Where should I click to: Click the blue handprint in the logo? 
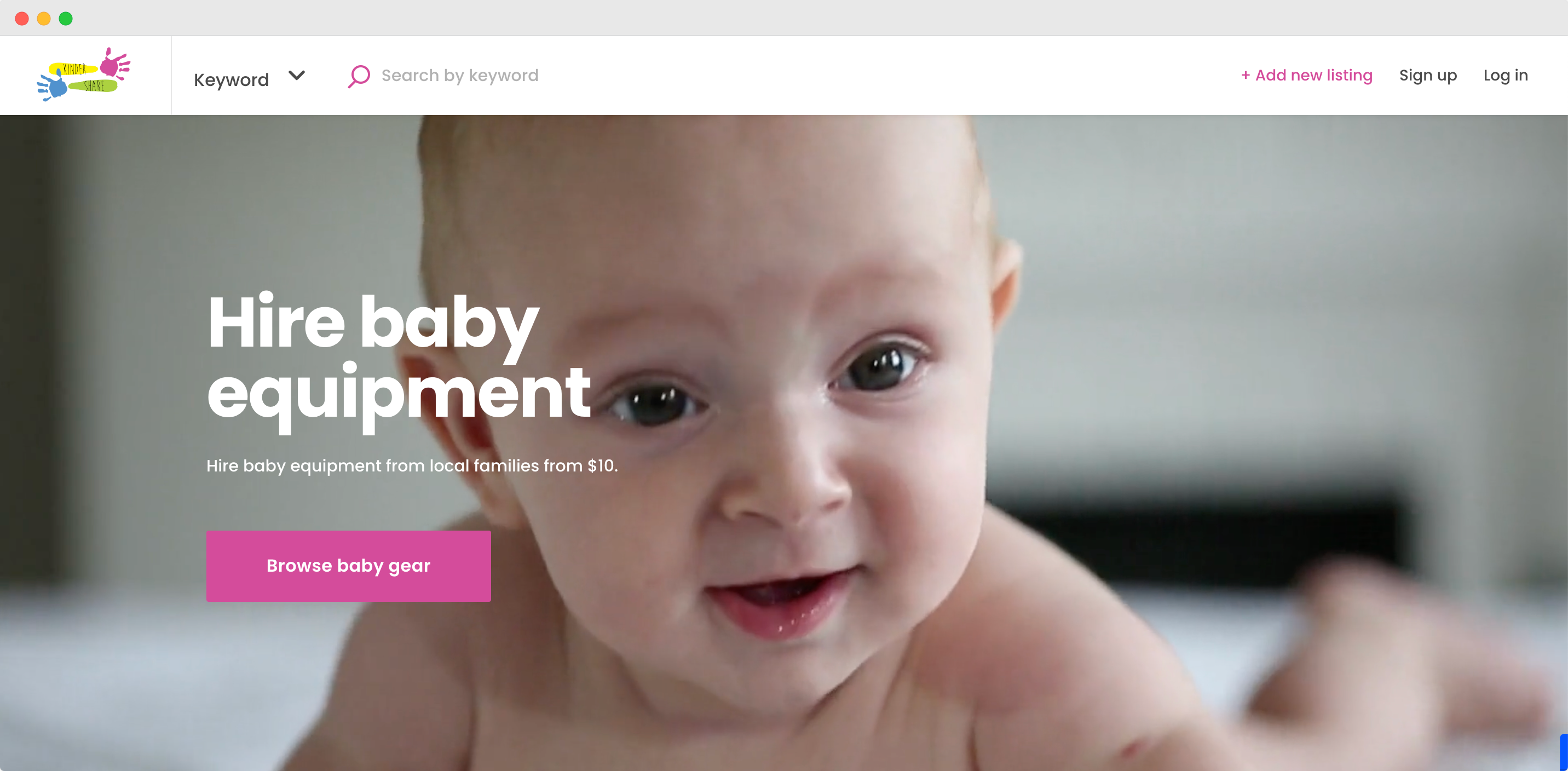pyautogui.click(x=53, y=86)
